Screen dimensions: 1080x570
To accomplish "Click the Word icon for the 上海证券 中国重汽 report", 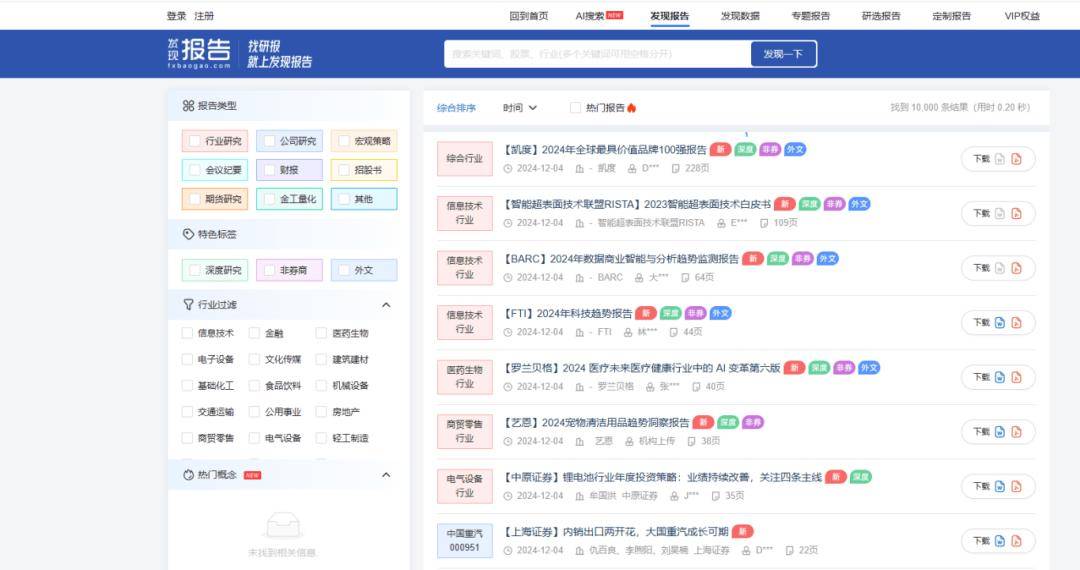I will [999, 541].
